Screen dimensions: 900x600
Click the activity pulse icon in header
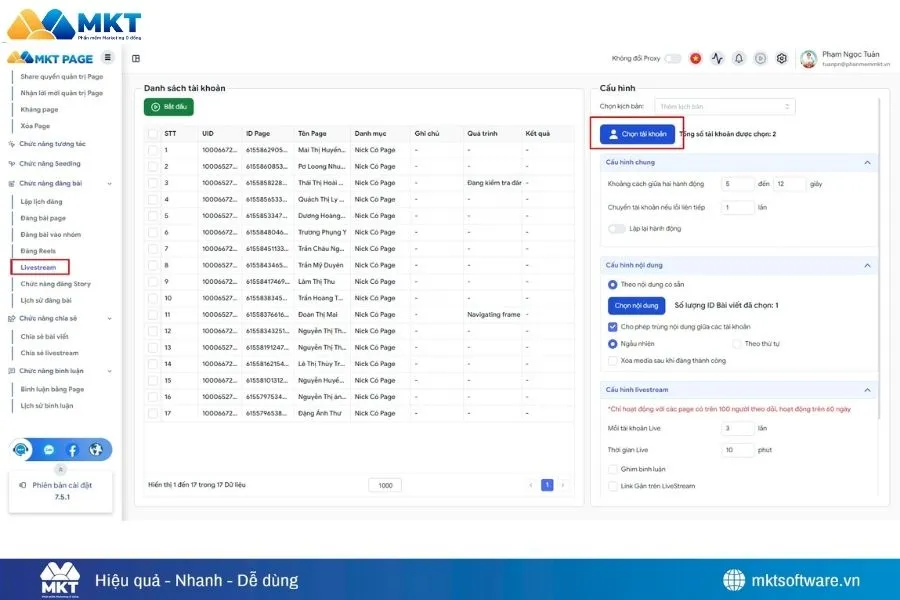pos(717,59)
